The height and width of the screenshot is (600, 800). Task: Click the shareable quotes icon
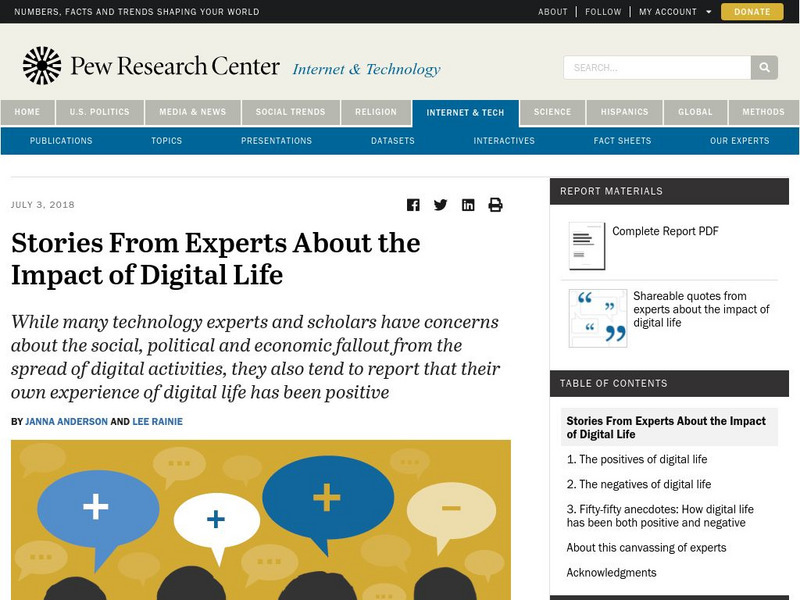coord(597,318)
